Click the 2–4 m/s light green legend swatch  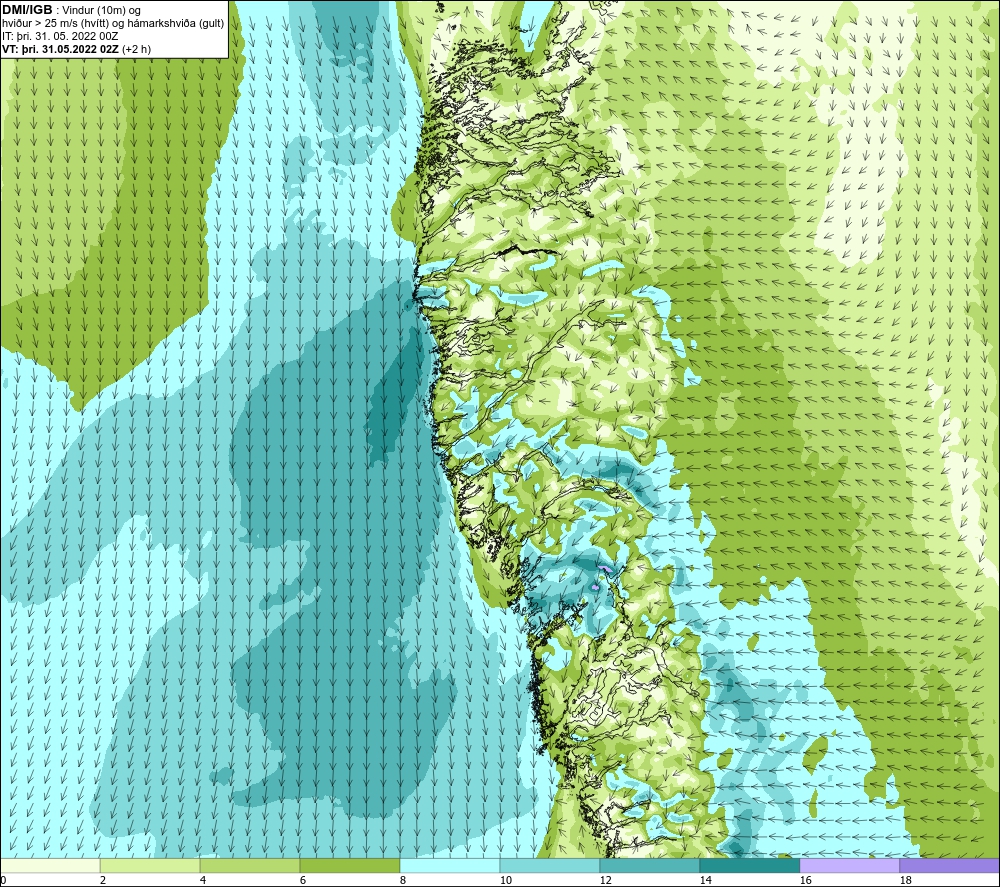click(150, 866)
